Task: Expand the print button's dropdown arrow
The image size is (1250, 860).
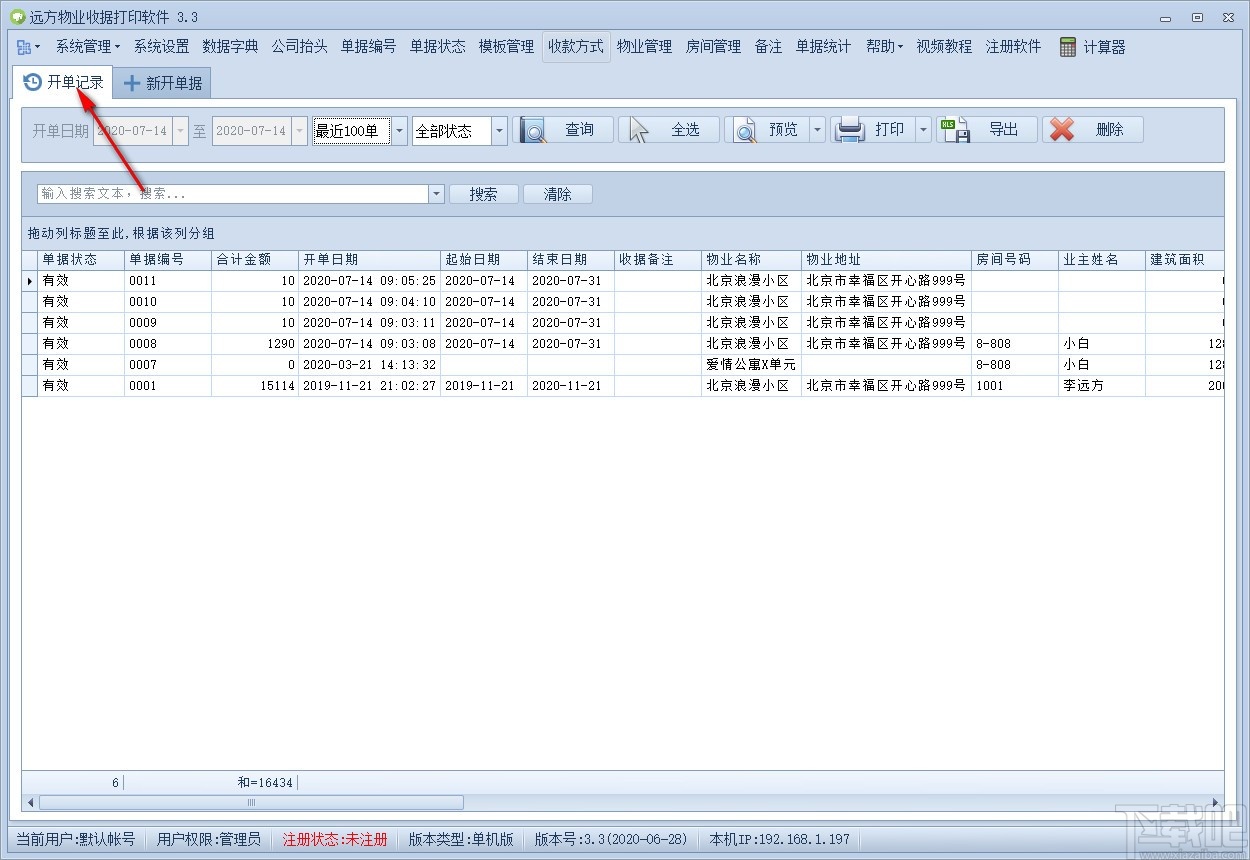Action: (922, 129)
